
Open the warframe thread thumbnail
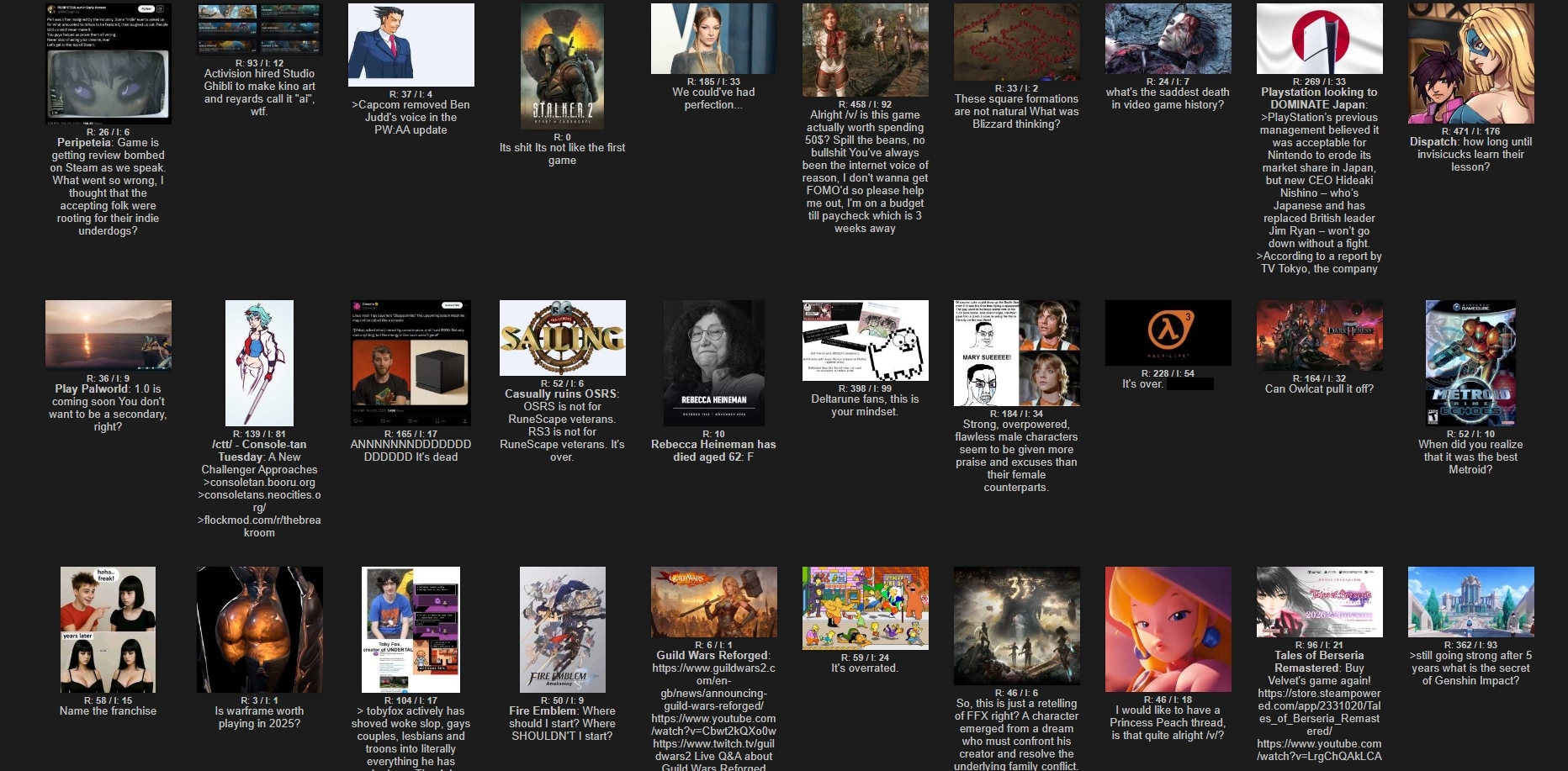click(x=260, y=630)
